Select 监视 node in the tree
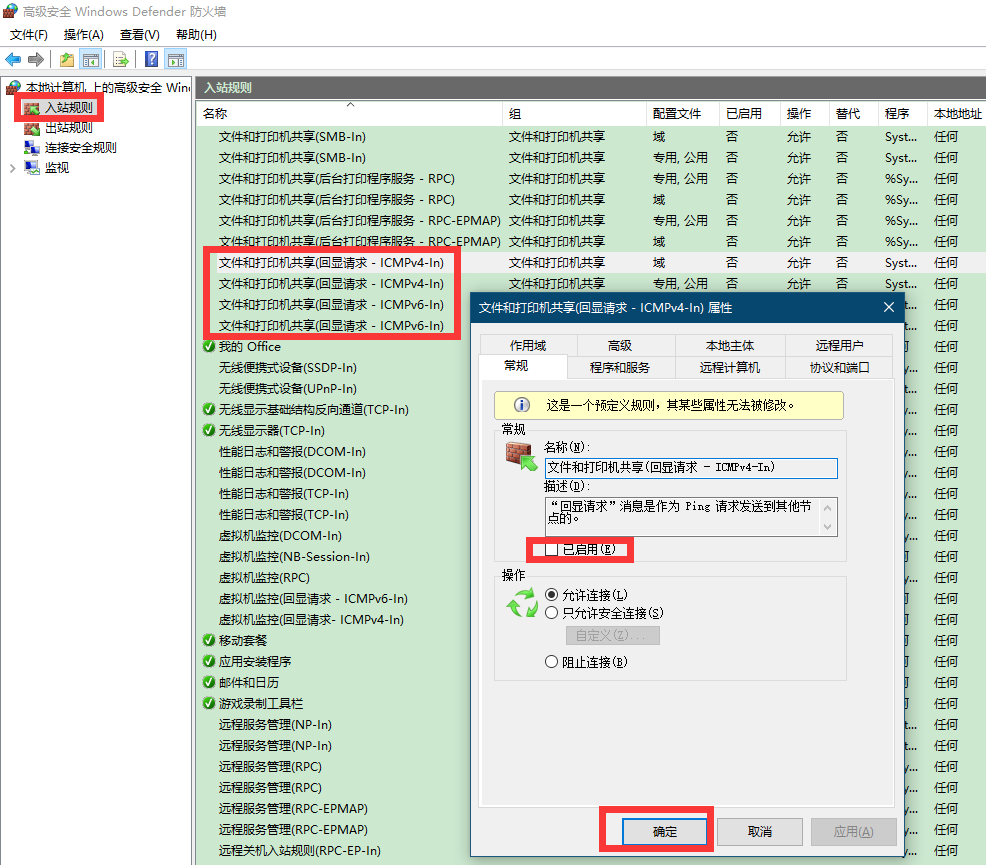 pyautogui.click(x=57, y=168)
